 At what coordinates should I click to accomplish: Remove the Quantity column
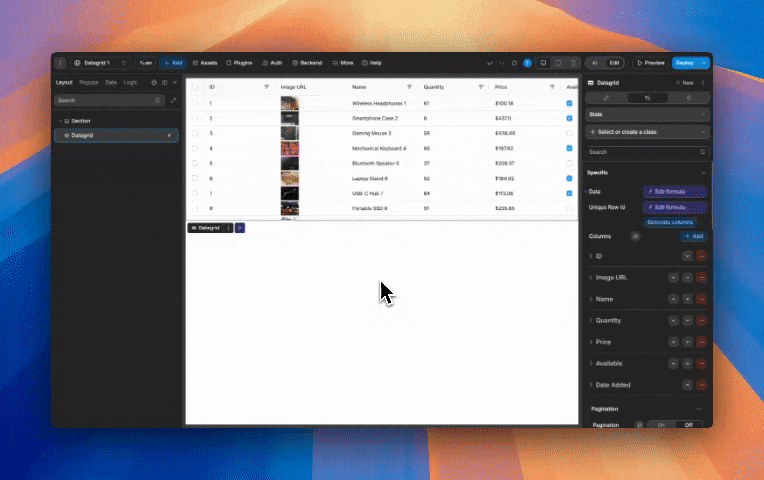701,321
